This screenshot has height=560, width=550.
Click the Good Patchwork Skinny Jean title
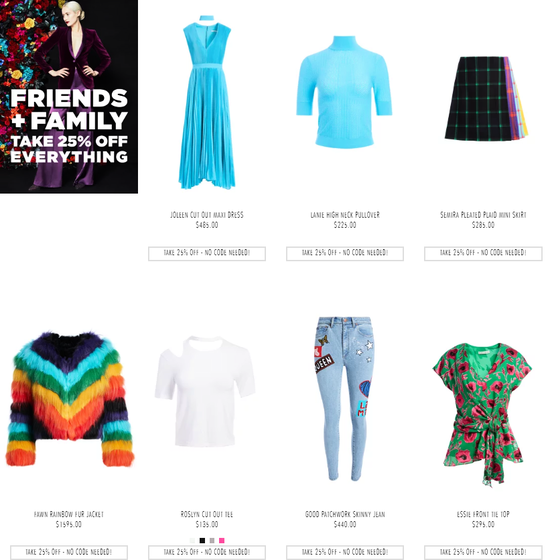(x=345, y=514)
